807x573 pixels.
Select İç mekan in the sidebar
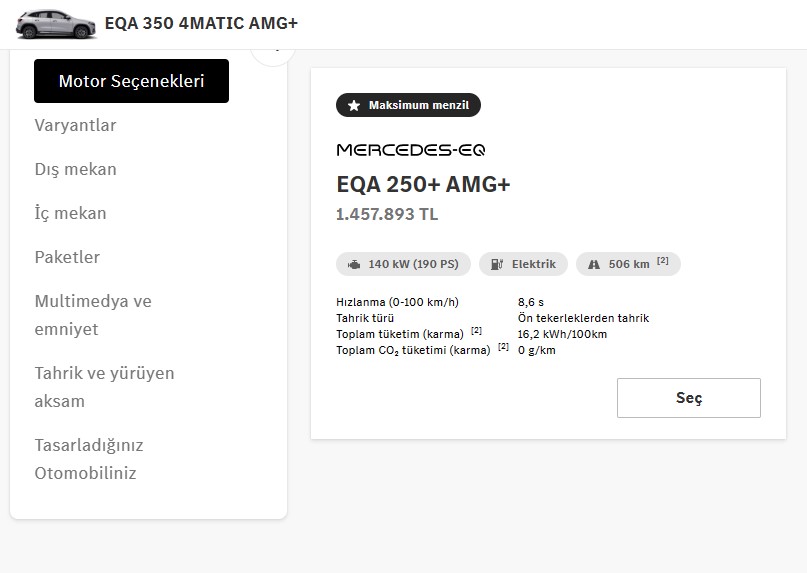pos(71,213)
